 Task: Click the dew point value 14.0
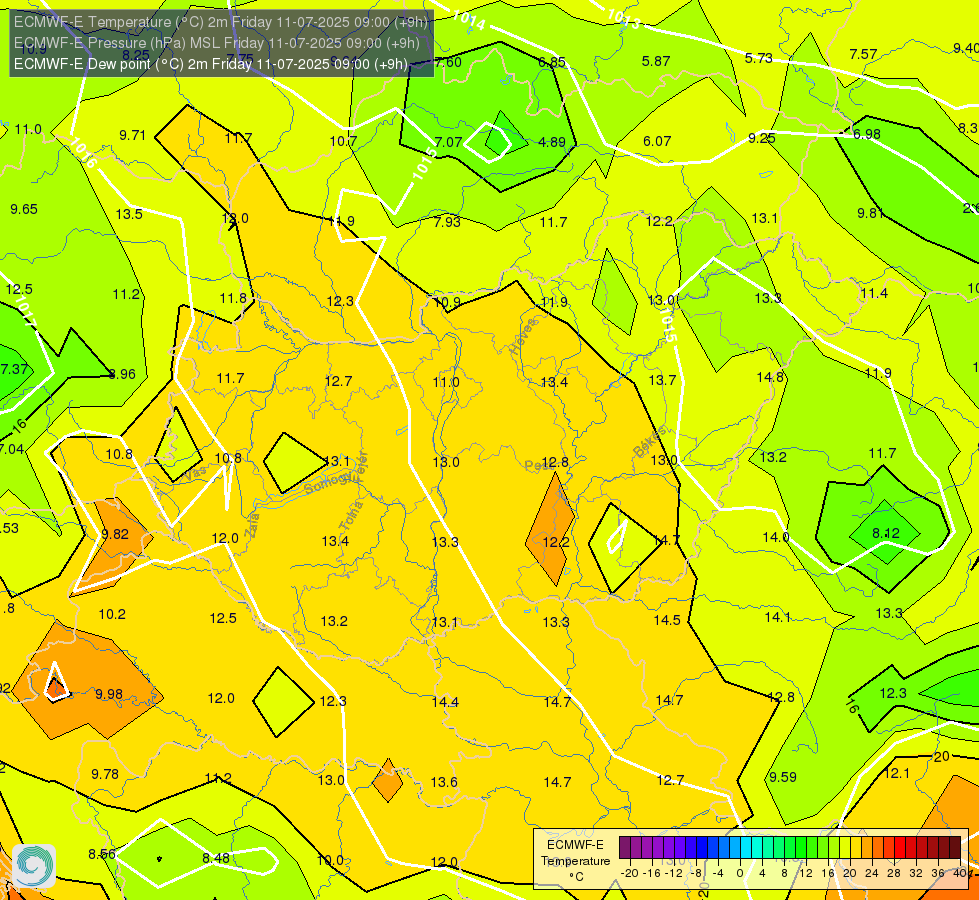[775, 537]
